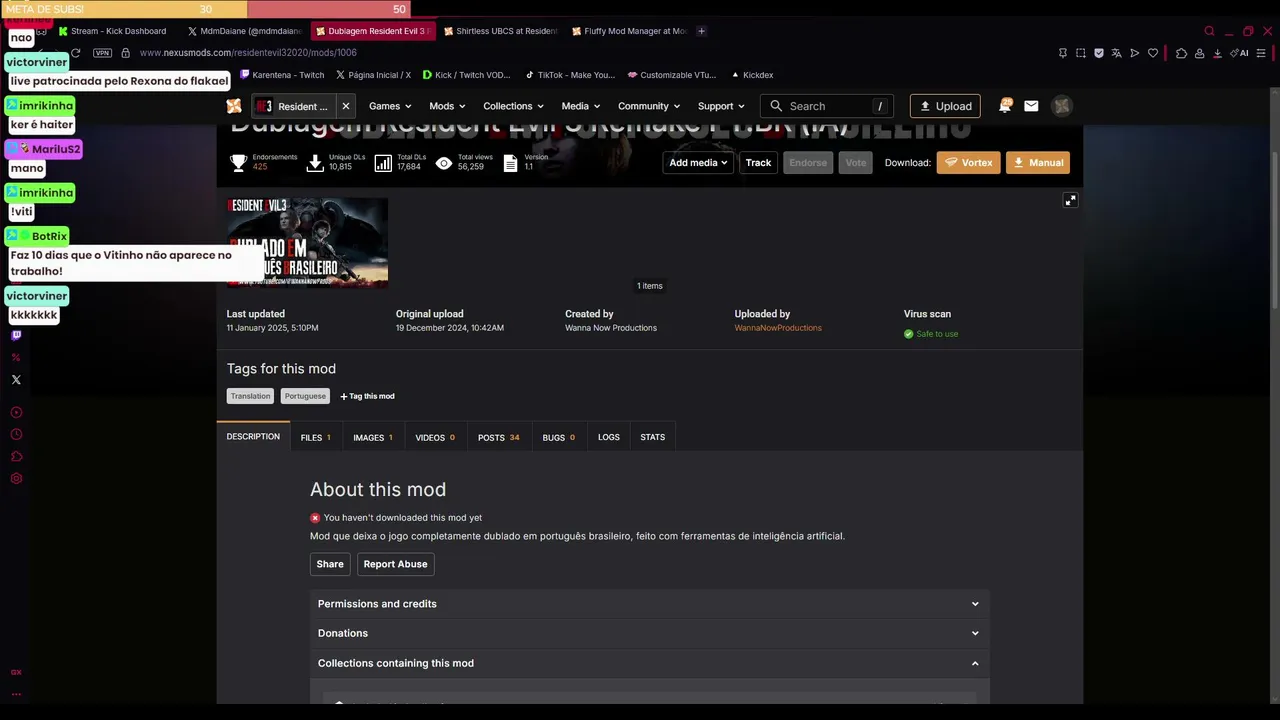Viewport: 1280px width, 720px height.
Task: Open the notifications bell
Action: pyautogui.click(x=1005, y=105)
